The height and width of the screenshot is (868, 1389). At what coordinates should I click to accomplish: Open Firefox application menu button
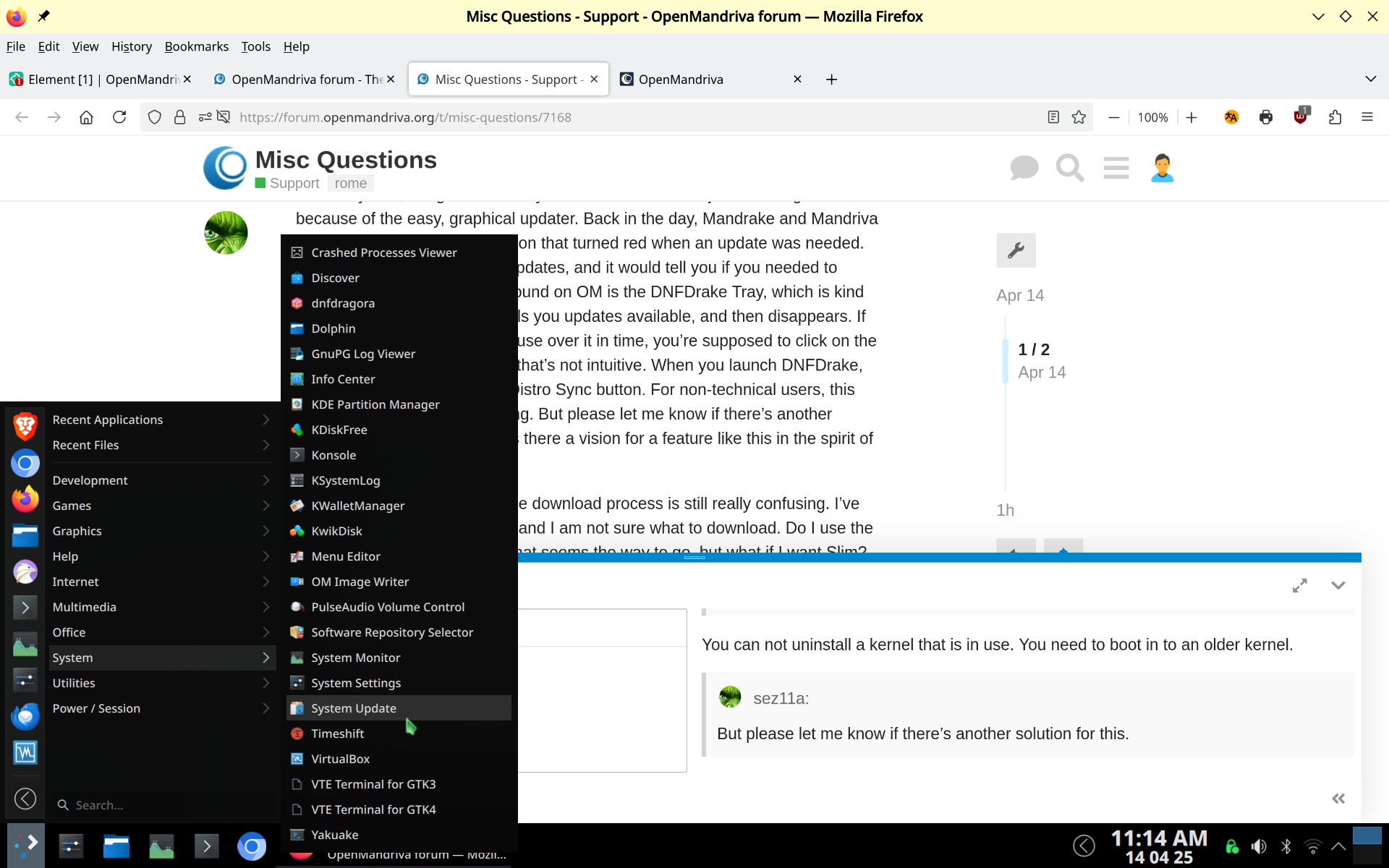tap(1367, 117)
